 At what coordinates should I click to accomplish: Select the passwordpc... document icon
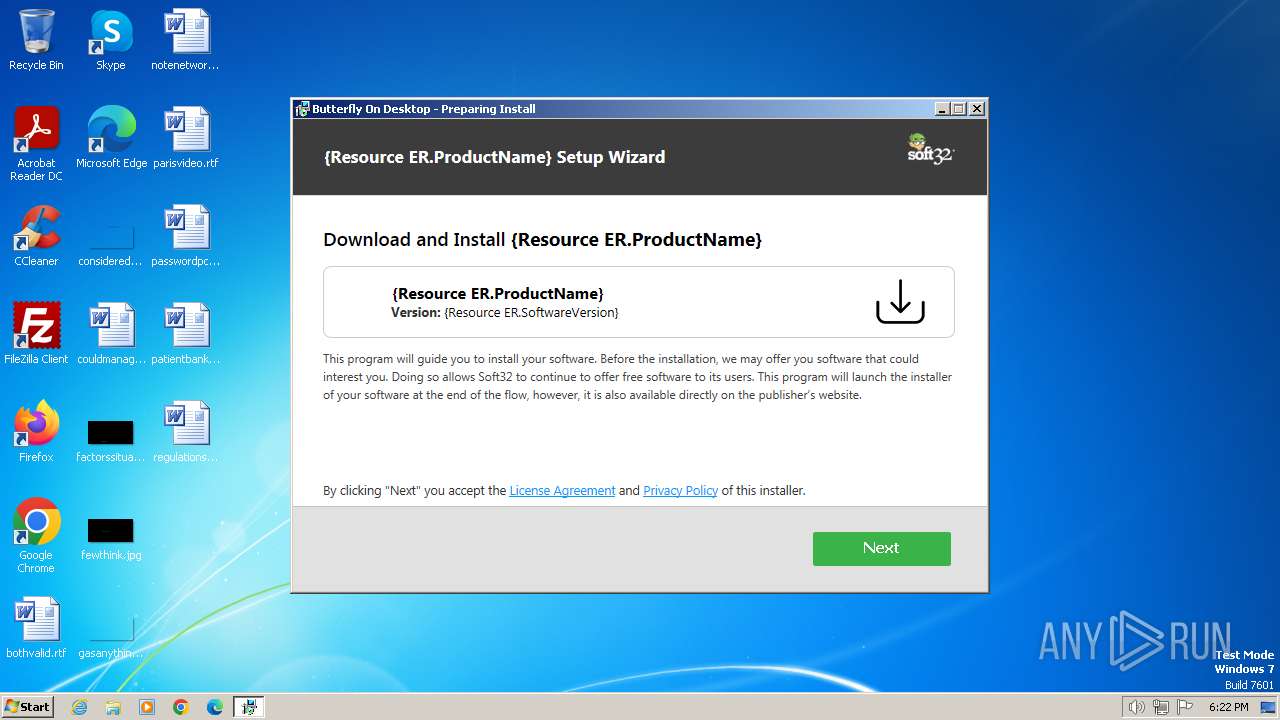click(x=186, y=236)
